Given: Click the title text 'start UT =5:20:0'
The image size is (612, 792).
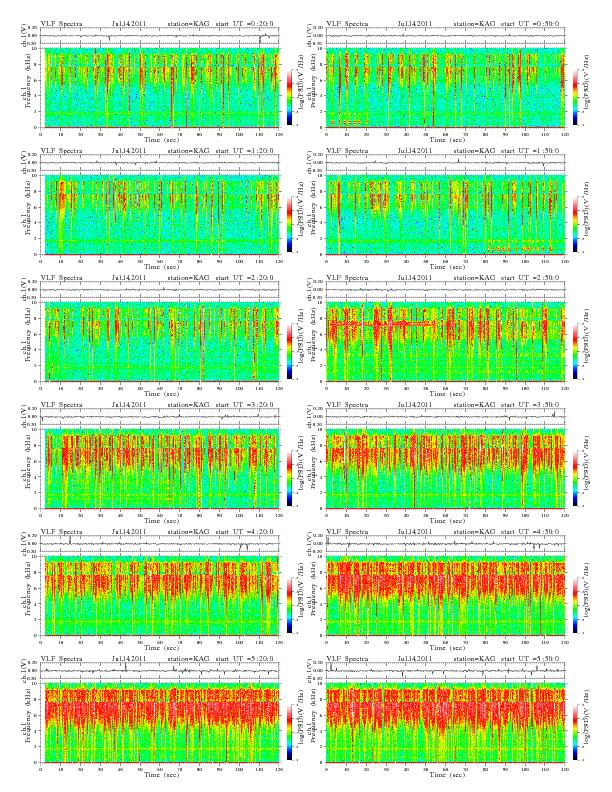Looking at the screenshot, I should point(244,659).
